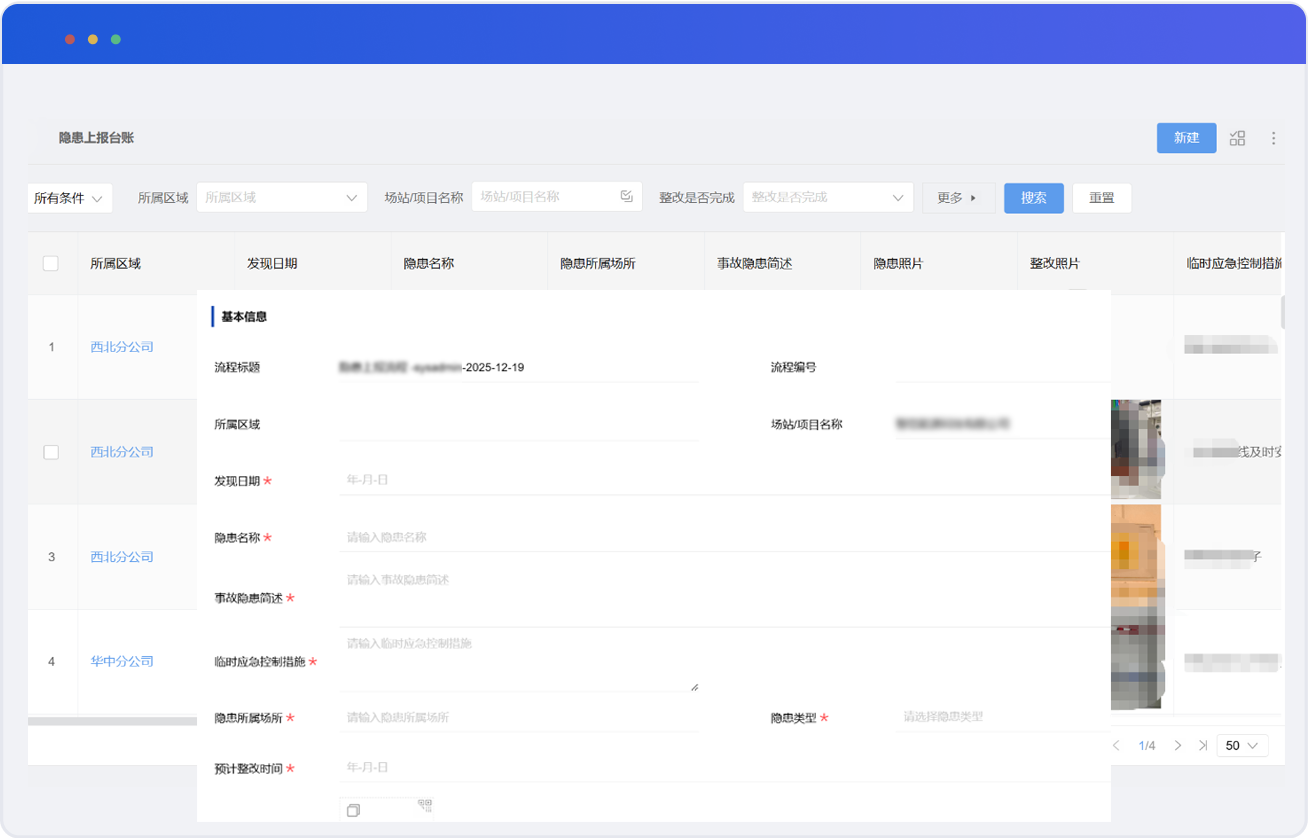Jump to last page with the pagination icon
The image size is (1308, 838).
tap(1202, 746)
